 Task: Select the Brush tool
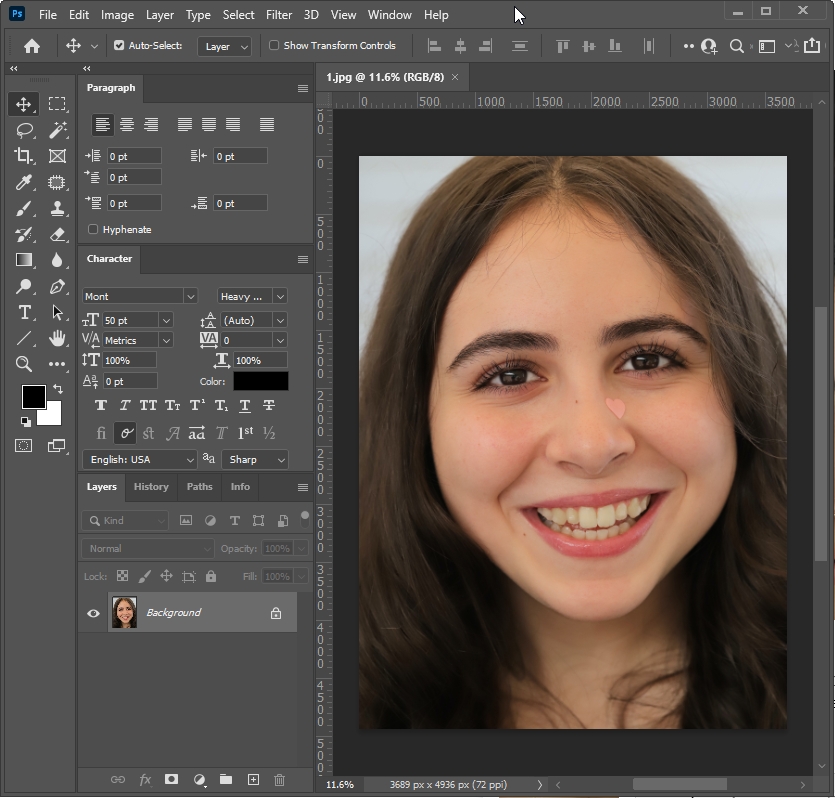(x=25, y=208)
